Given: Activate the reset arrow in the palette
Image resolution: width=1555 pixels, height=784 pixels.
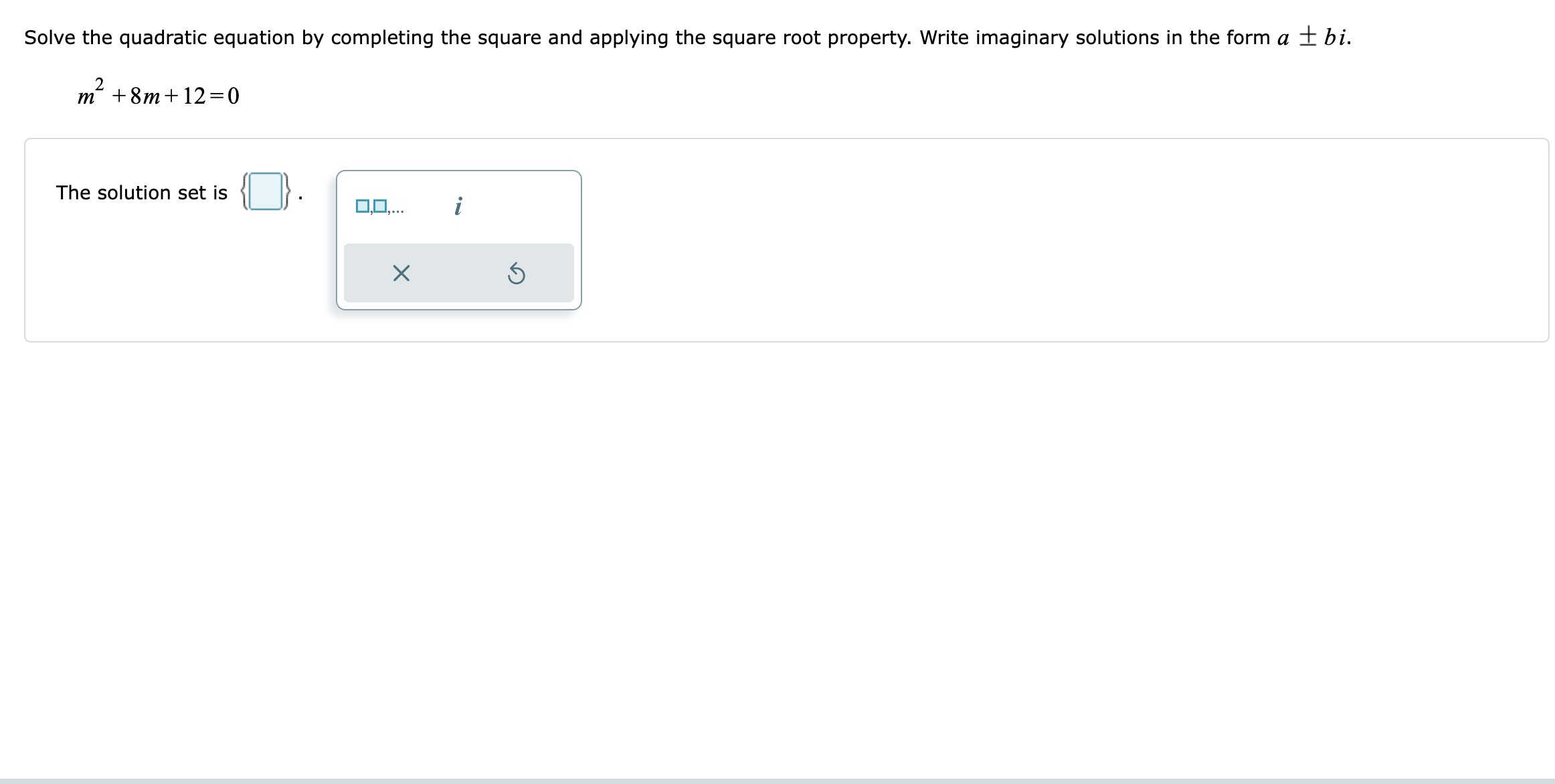Looking at the screenshot, I should point(517,273).
